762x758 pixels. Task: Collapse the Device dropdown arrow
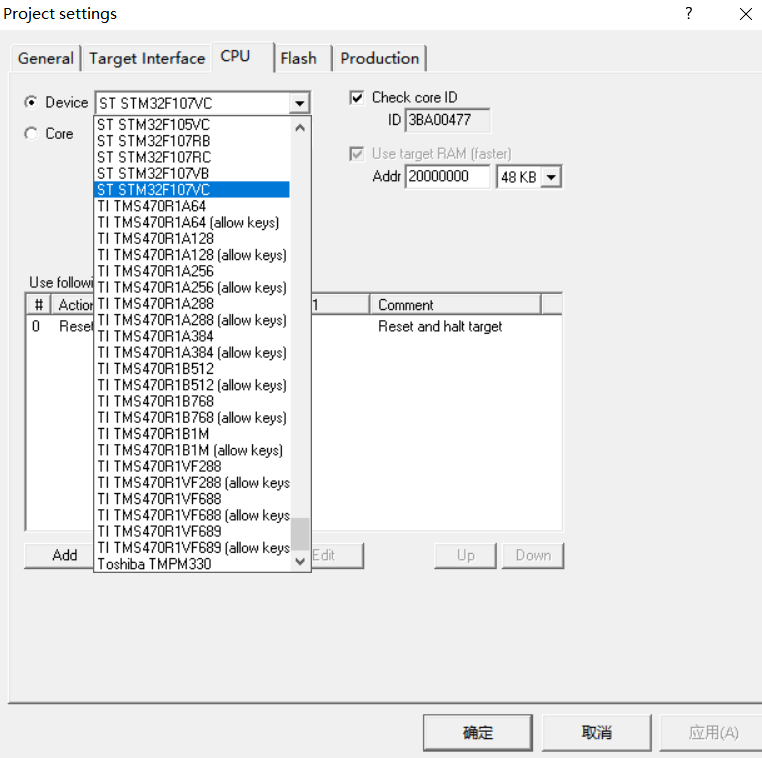(300, 103)
